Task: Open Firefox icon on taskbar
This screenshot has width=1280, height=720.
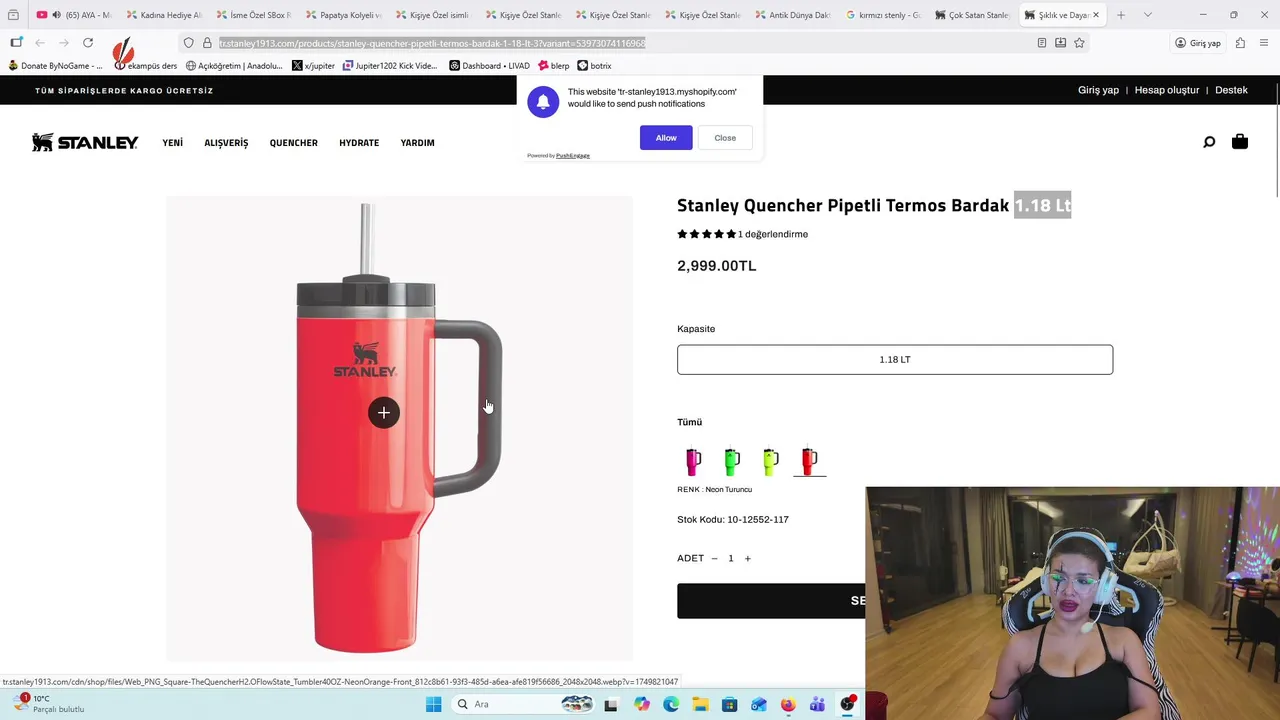Action: (x=788, y=704)
